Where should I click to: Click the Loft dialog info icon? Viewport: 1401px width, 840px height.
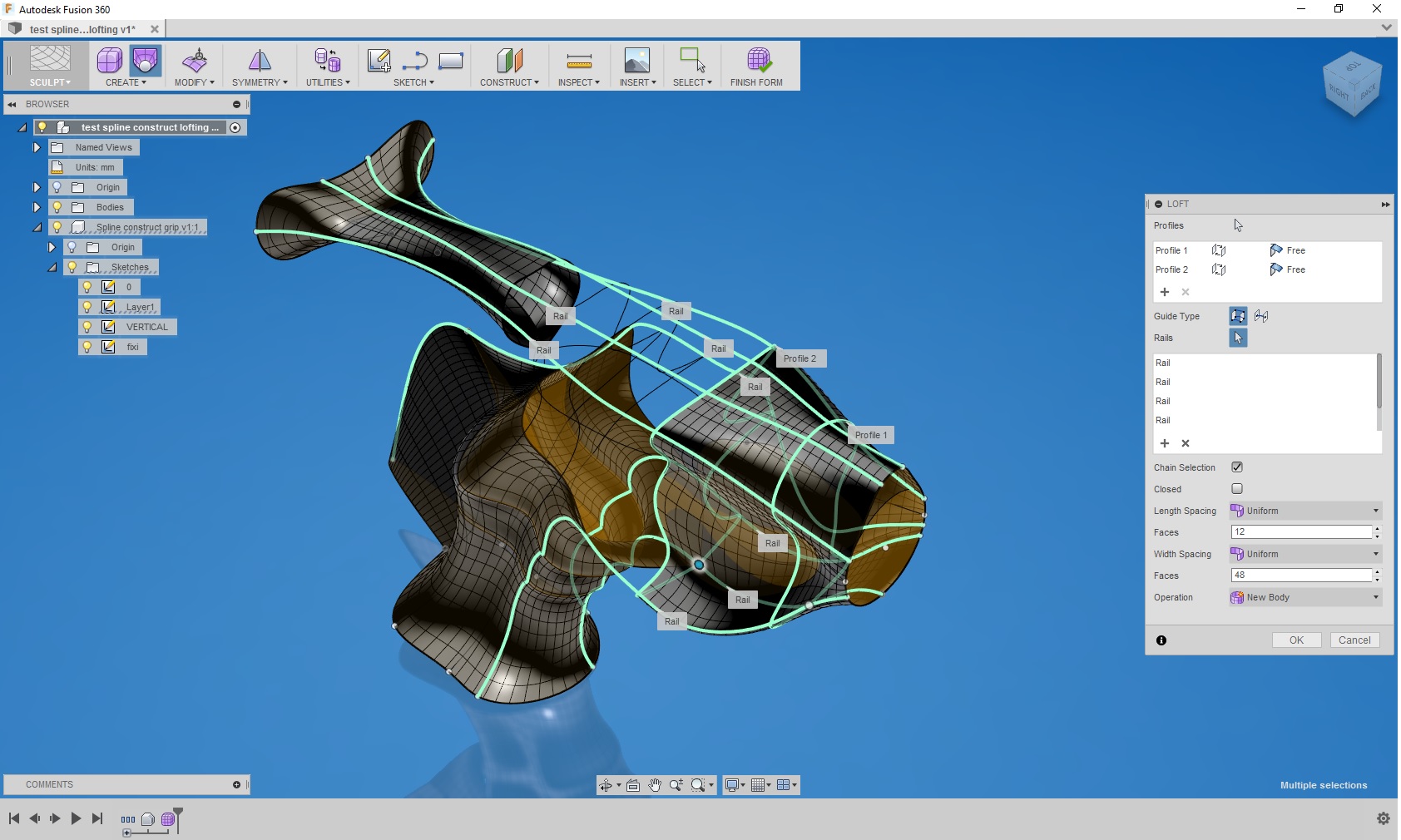(1161, 640)
